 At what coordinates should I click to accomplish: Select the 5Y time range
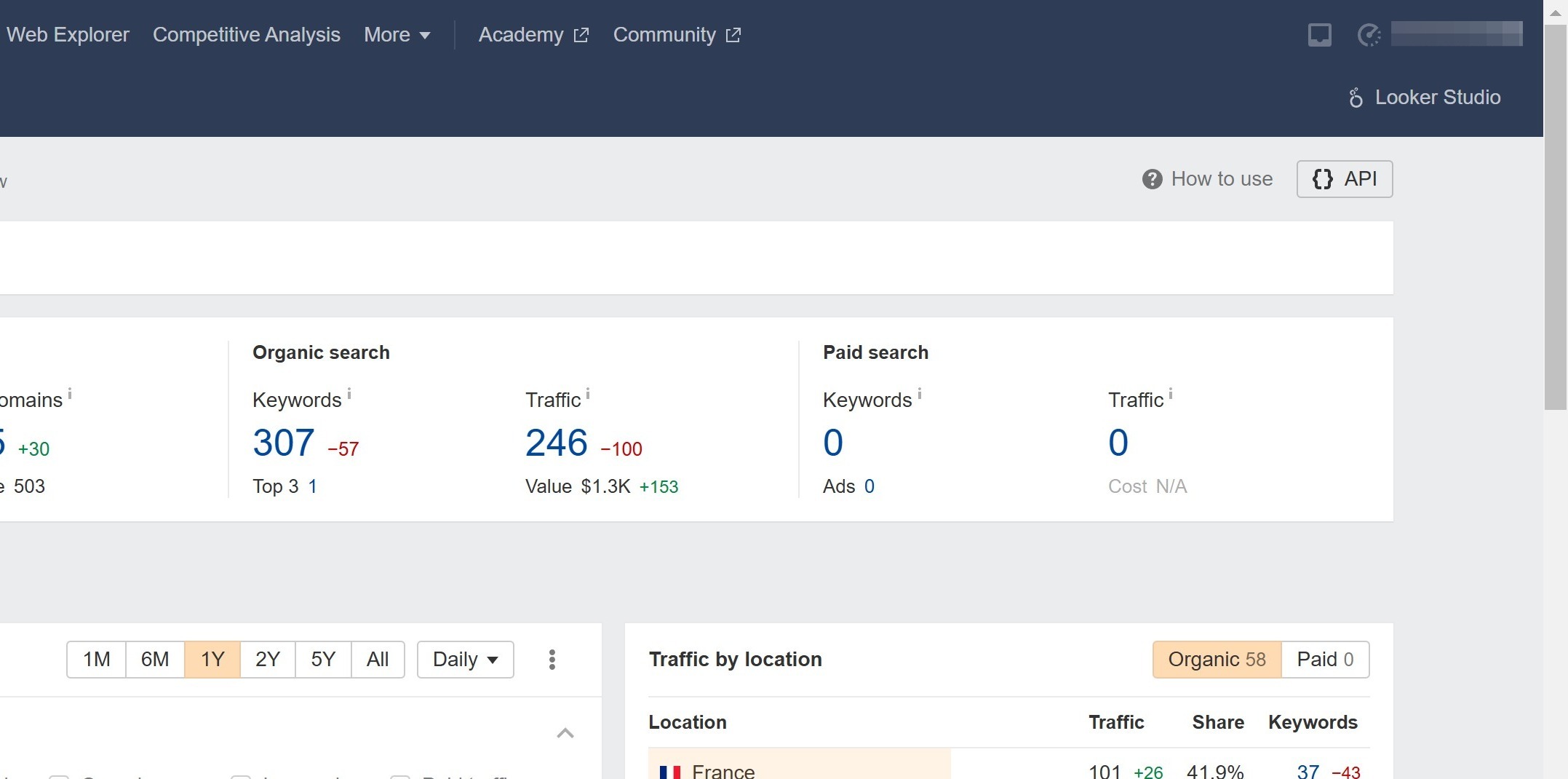[x=323, y=660]
